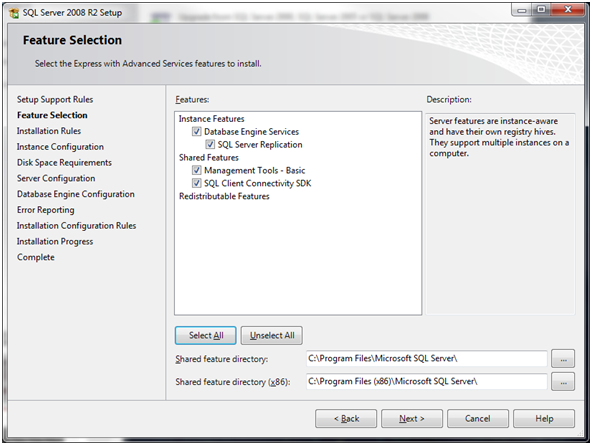
Task: Click the Unselect All button
Action: 272,335
